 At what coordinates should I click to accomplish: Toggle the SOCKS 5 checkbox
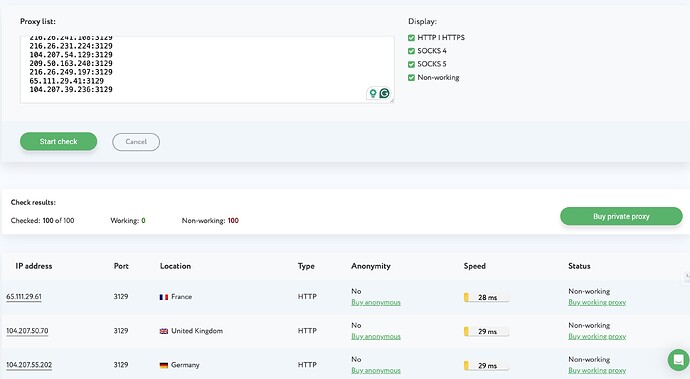point(411,64)
